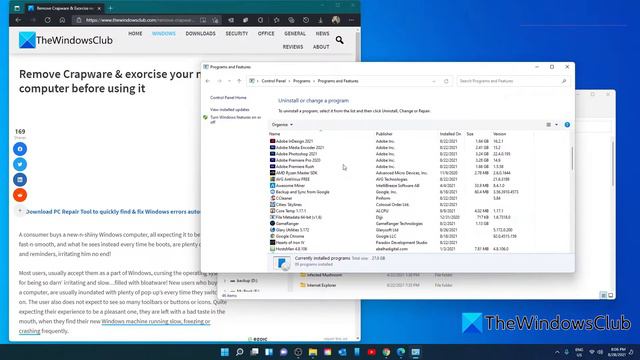Viewport: 640px width, 360px height.
Task: Open TheWindowsClub site search magnifier
Action: pos(340,40)
